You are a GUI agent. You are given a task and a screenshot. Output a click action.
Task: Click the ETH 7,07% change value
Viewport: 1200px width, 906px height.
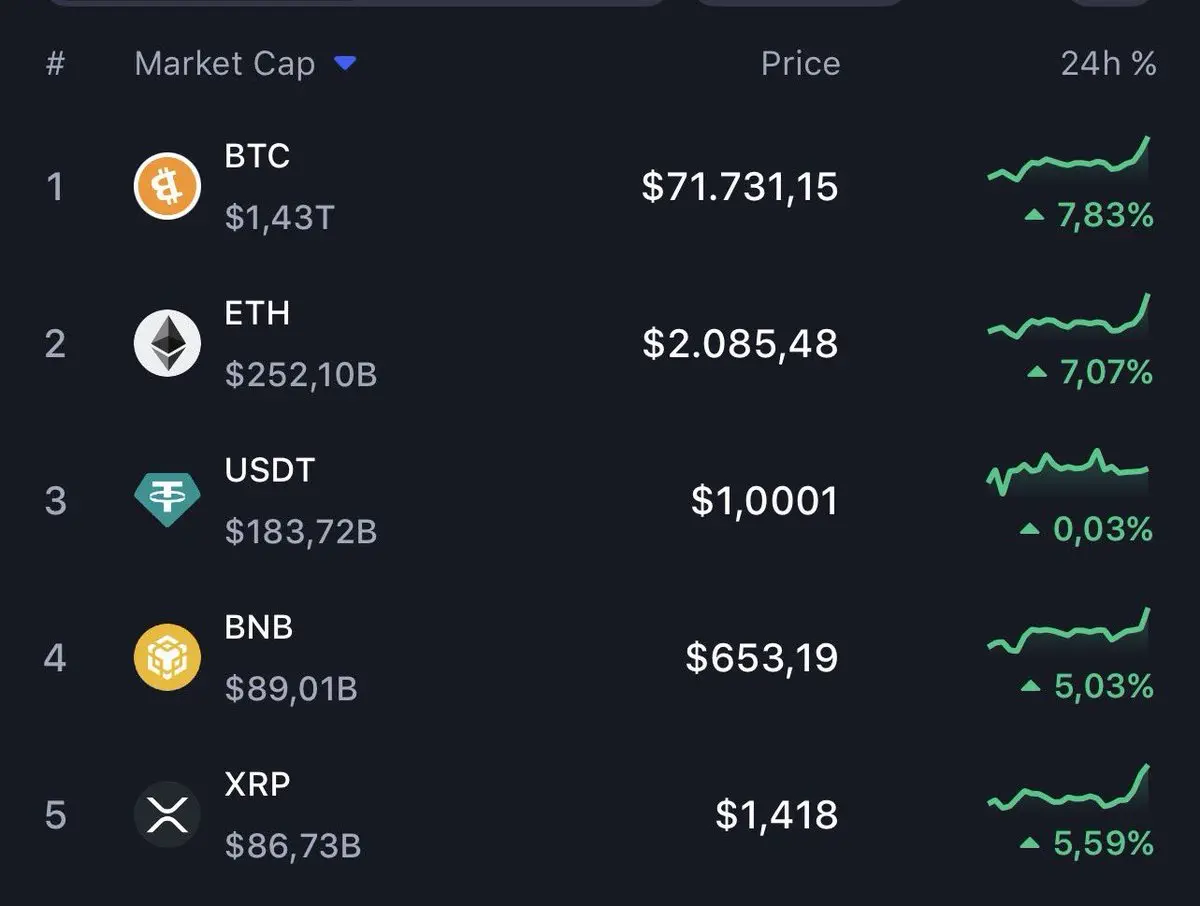(x=1104, y=373)
